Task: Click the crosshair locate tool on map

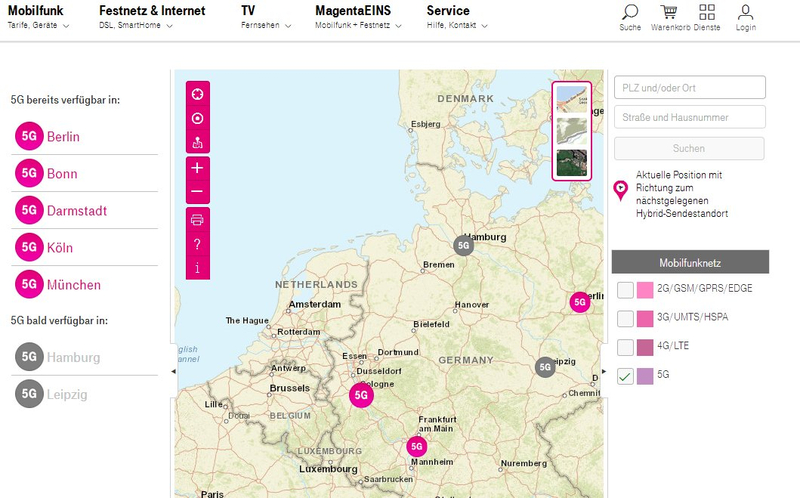Action: pyautogui.click(x=197, y=94)
